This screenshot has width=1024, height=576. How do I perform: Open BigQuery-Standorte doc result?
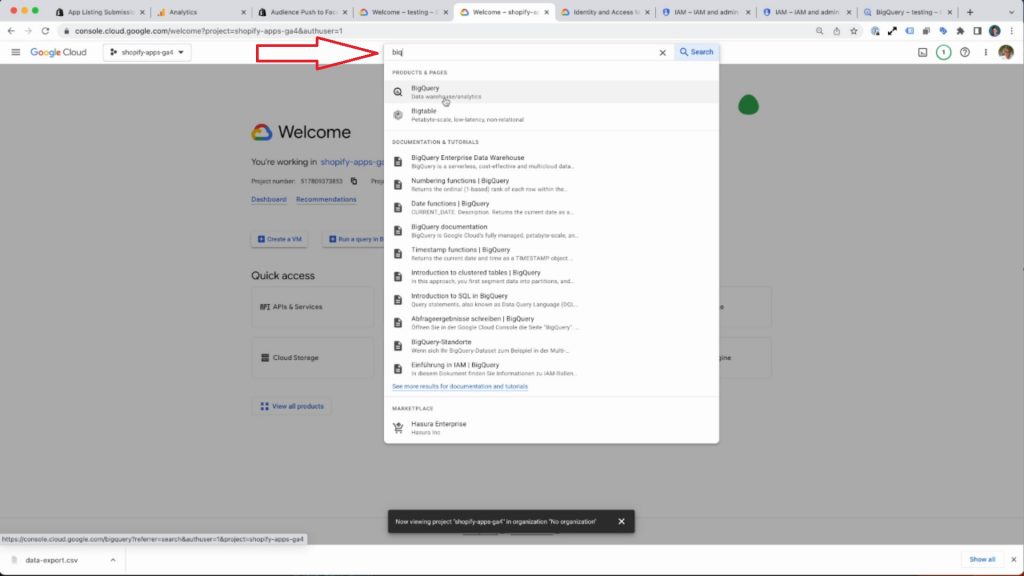coord(551,346)
